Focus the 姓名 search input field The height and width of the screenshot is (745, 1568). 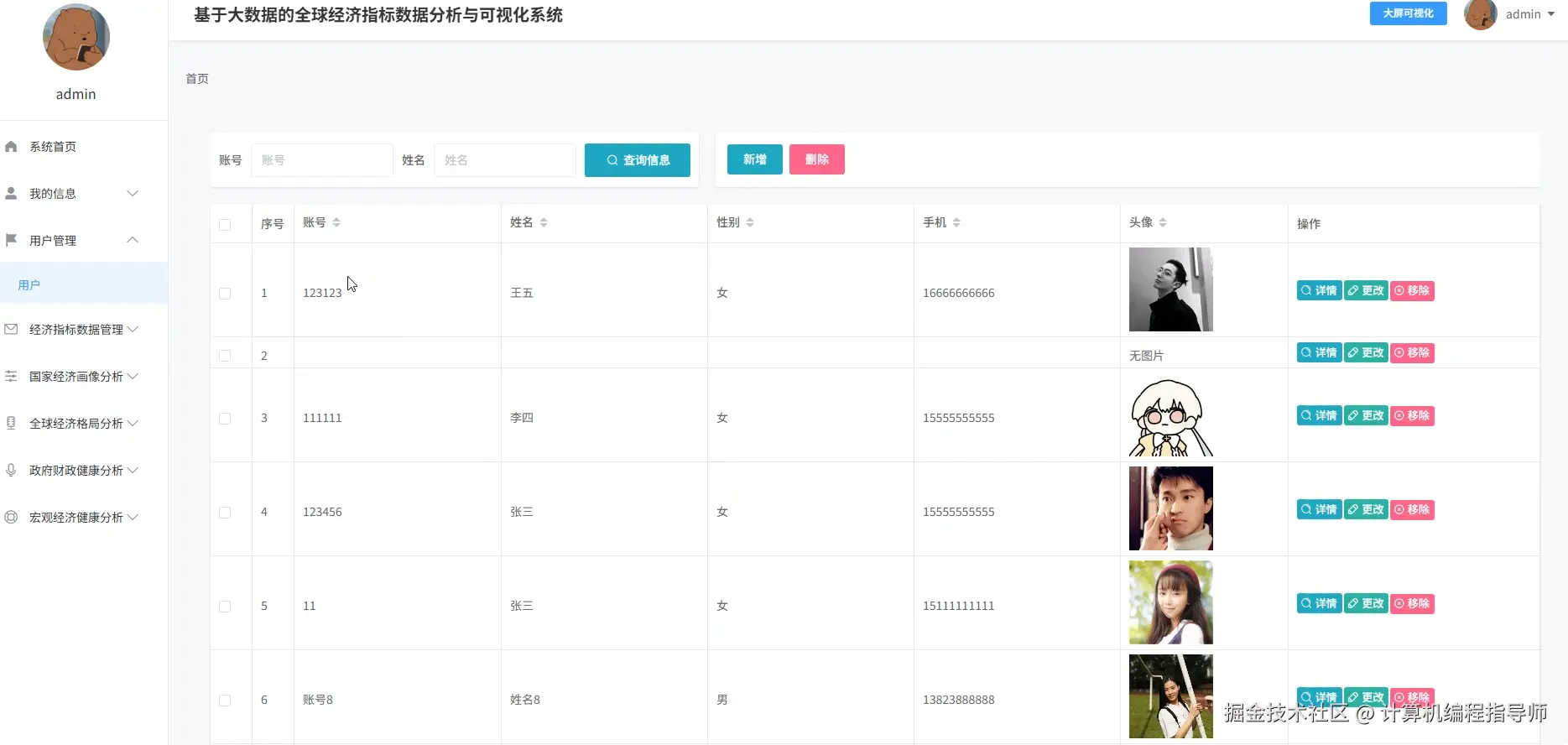[x=505, y=160]
